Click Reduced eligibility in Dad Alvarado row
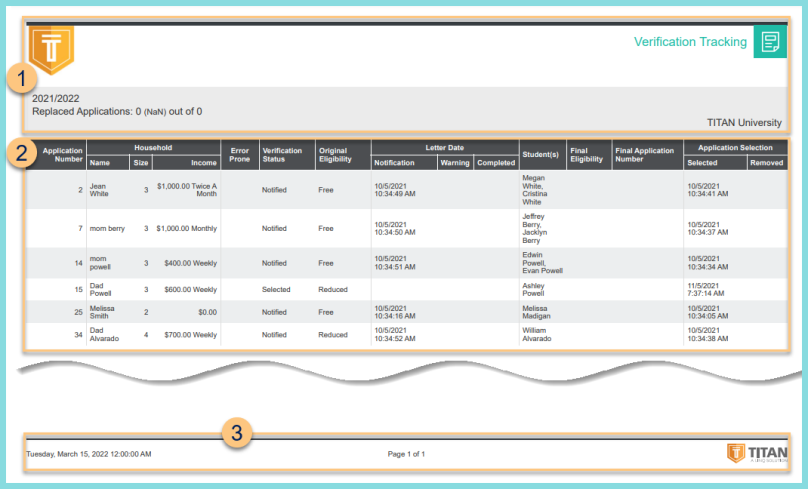 (333, 335)
